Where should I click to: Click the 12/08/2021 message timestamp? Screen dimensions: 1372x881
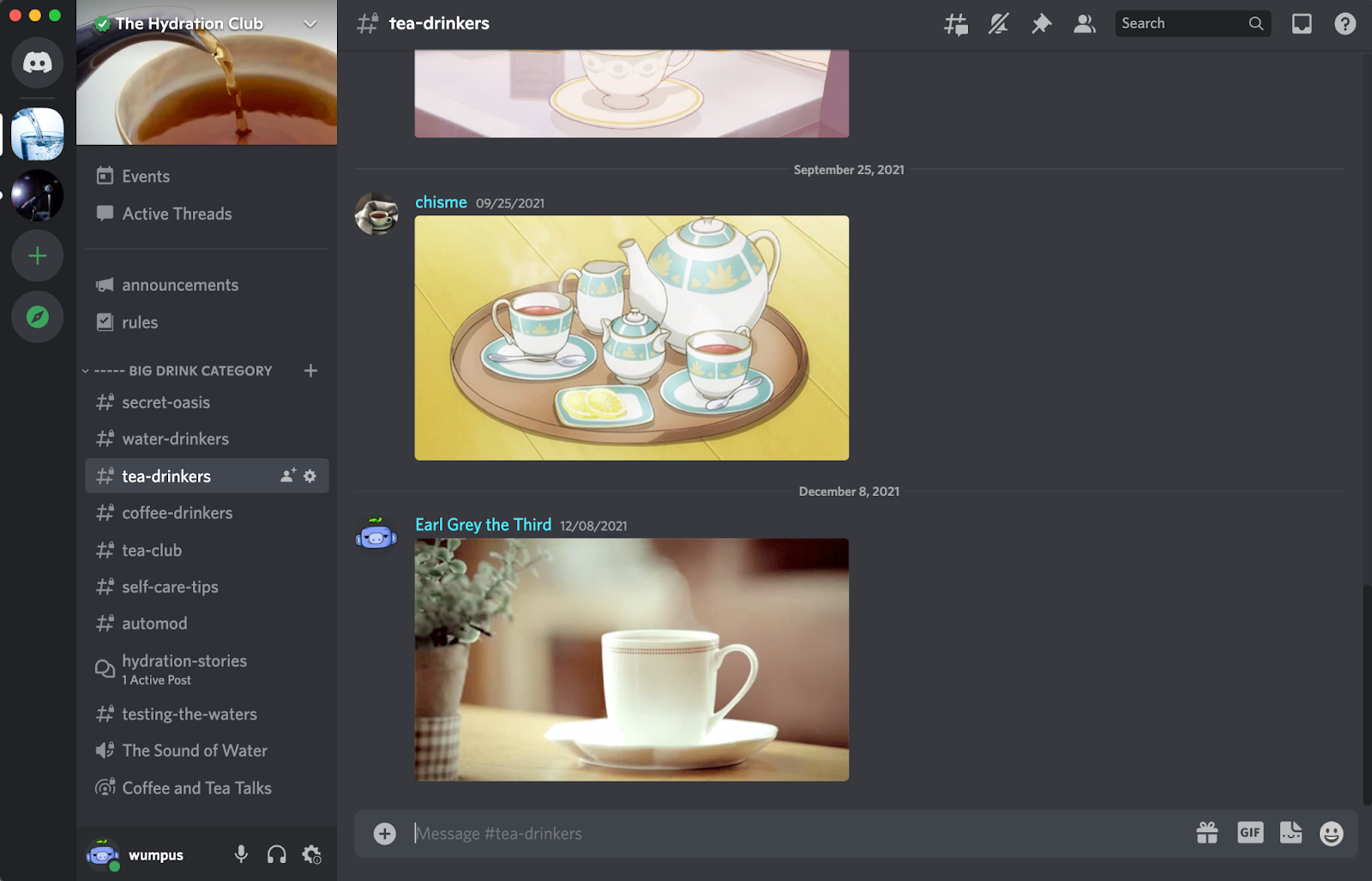click(593, 526)
